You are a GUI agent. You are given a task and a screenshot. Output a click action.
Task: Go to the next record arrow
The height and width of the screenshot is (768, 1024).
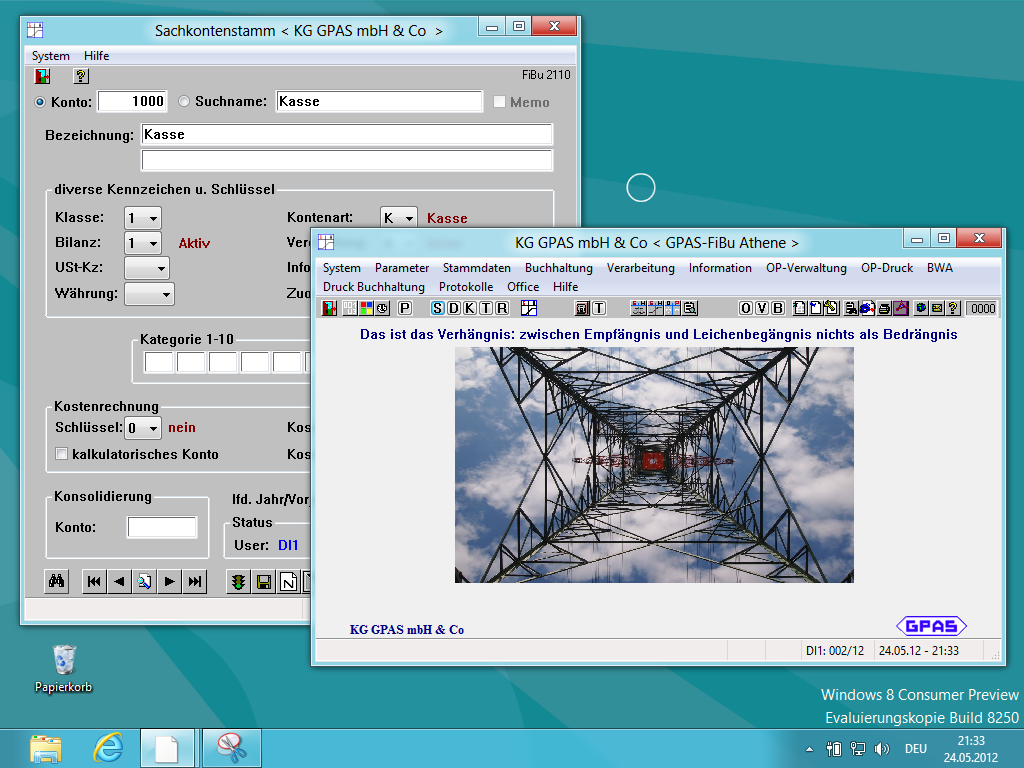click(170, 582)
